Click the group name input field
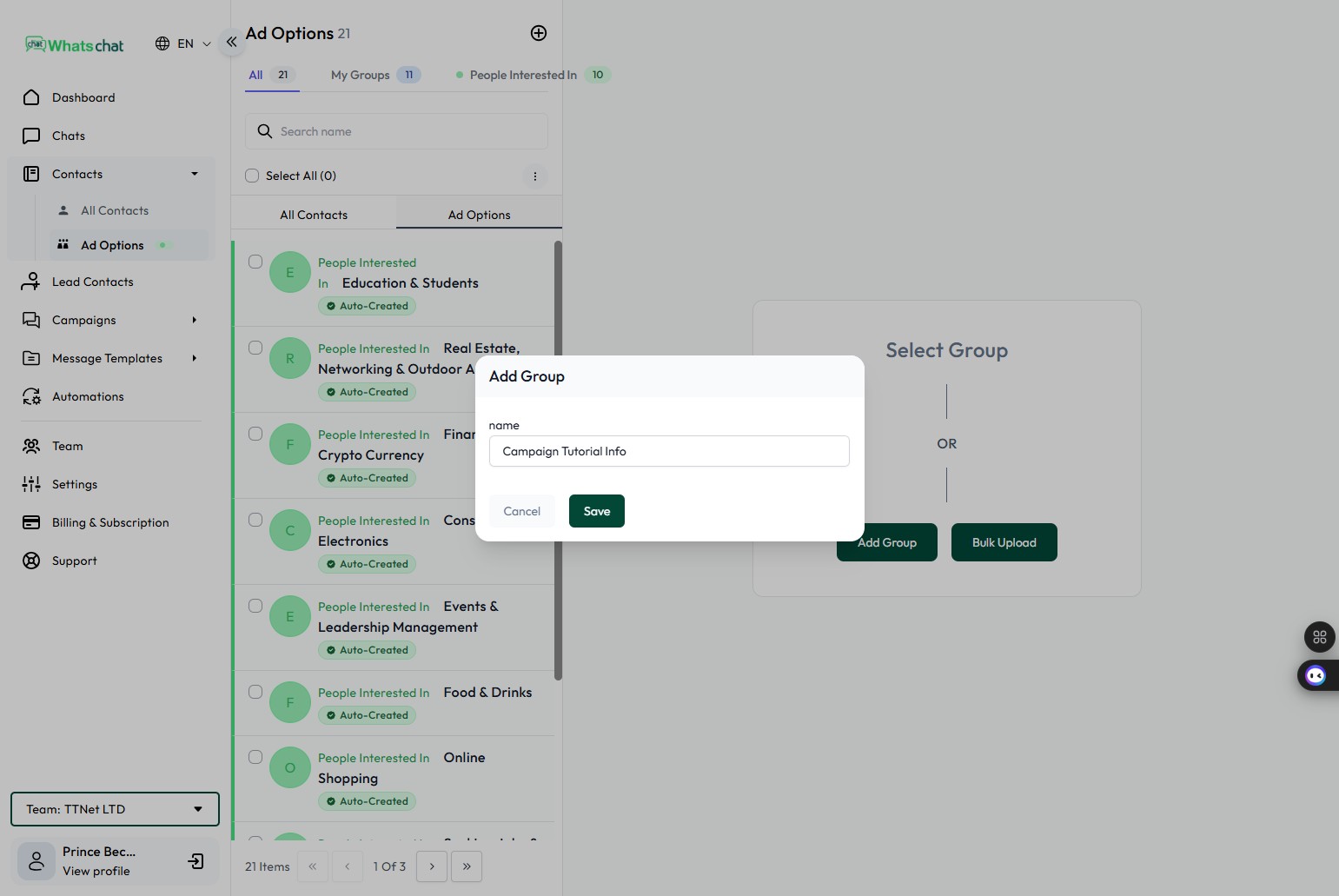1339x896 pixels. tap(669, 451)
